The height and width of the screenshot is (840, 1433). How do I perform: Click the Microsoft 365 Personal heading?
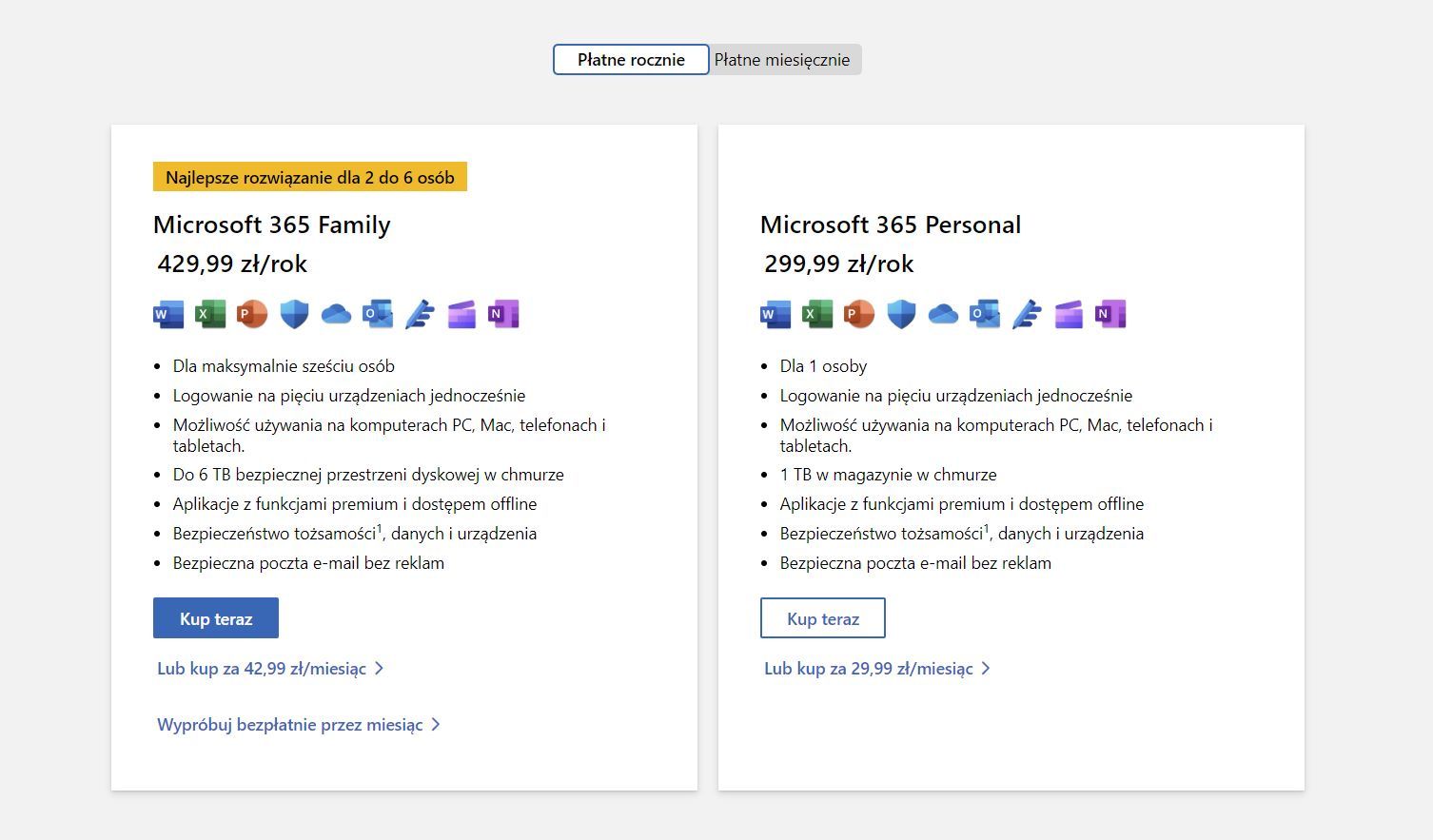(891, 225)
